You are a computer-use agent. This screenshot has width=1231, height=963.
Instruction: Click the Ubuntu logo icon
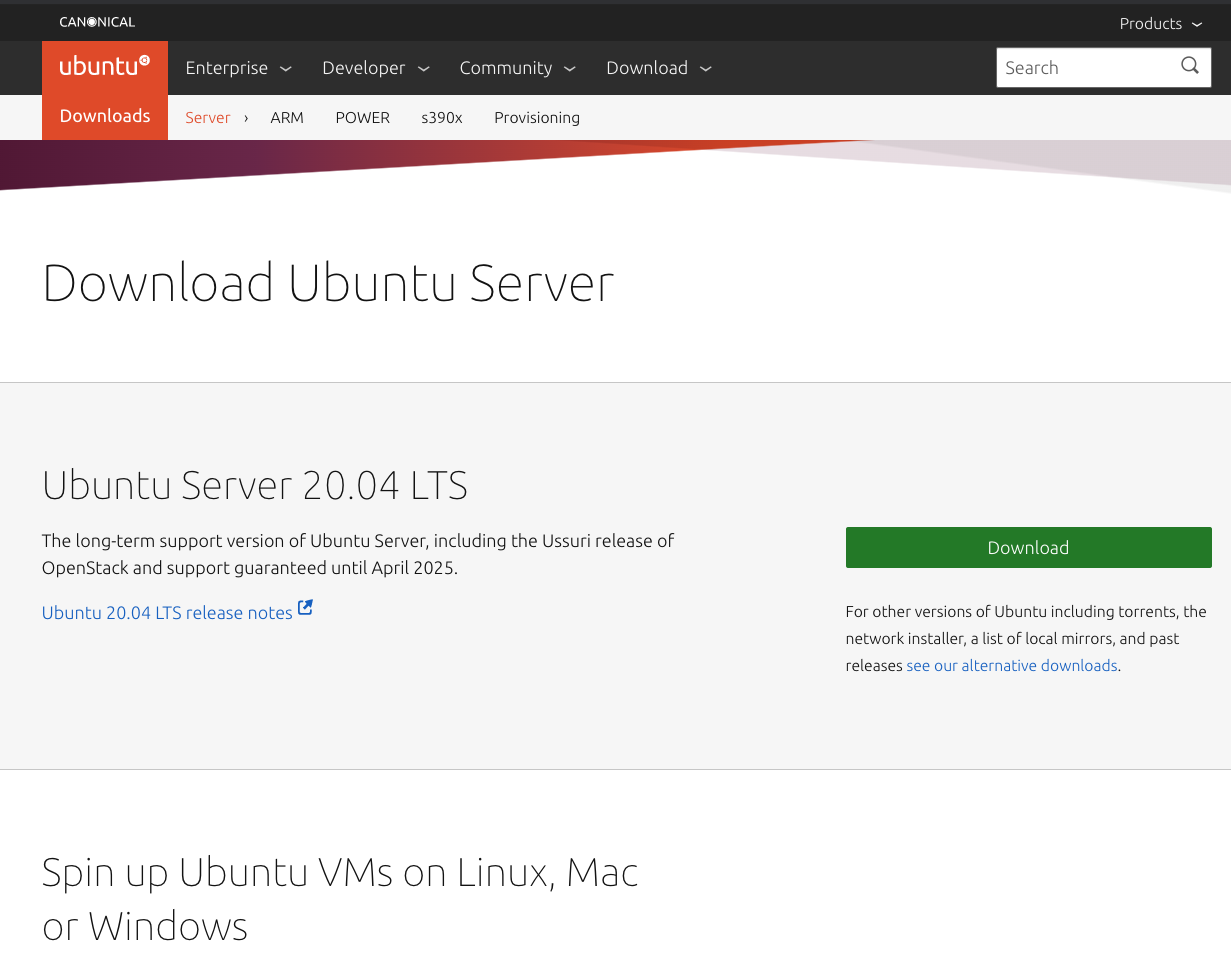[x=104, y=66]
